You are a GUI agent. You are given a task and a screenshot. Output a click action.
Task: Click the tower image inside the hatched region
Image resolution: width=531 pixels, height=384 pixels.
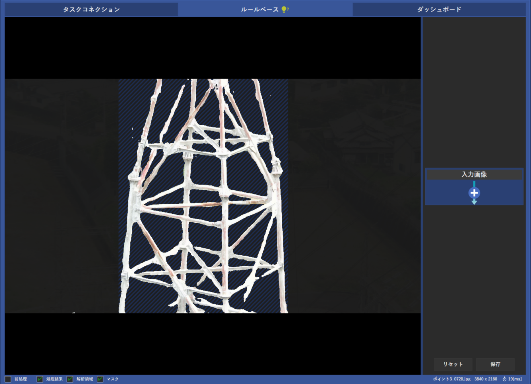coord(203,196)
